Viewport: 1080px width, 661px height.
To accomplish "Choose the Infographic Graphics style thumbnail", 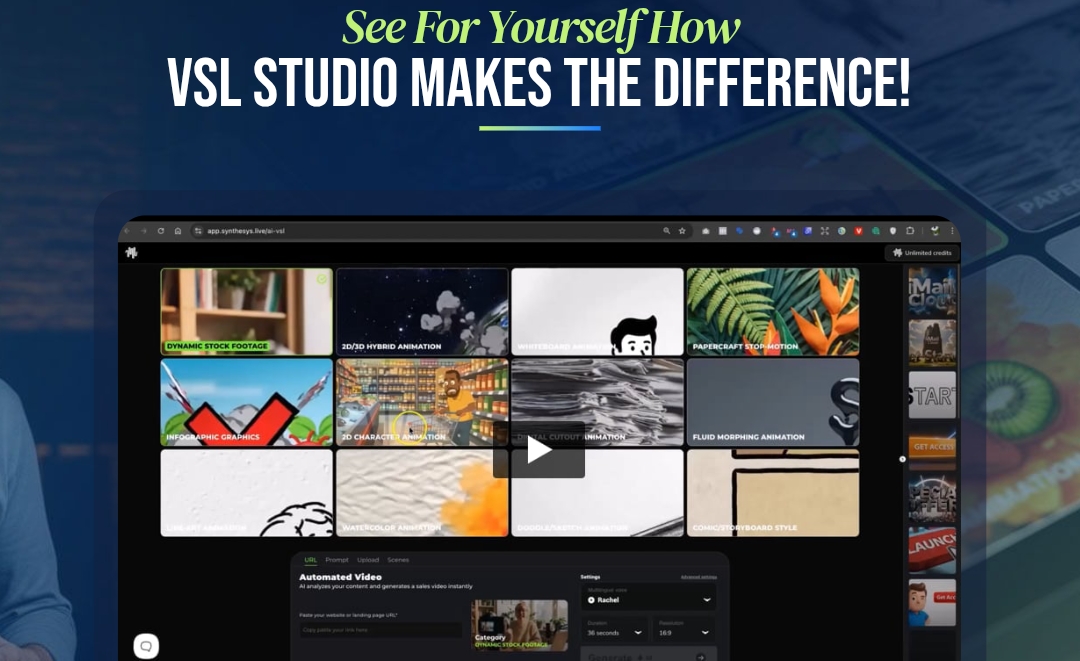I will pos(246,402).
